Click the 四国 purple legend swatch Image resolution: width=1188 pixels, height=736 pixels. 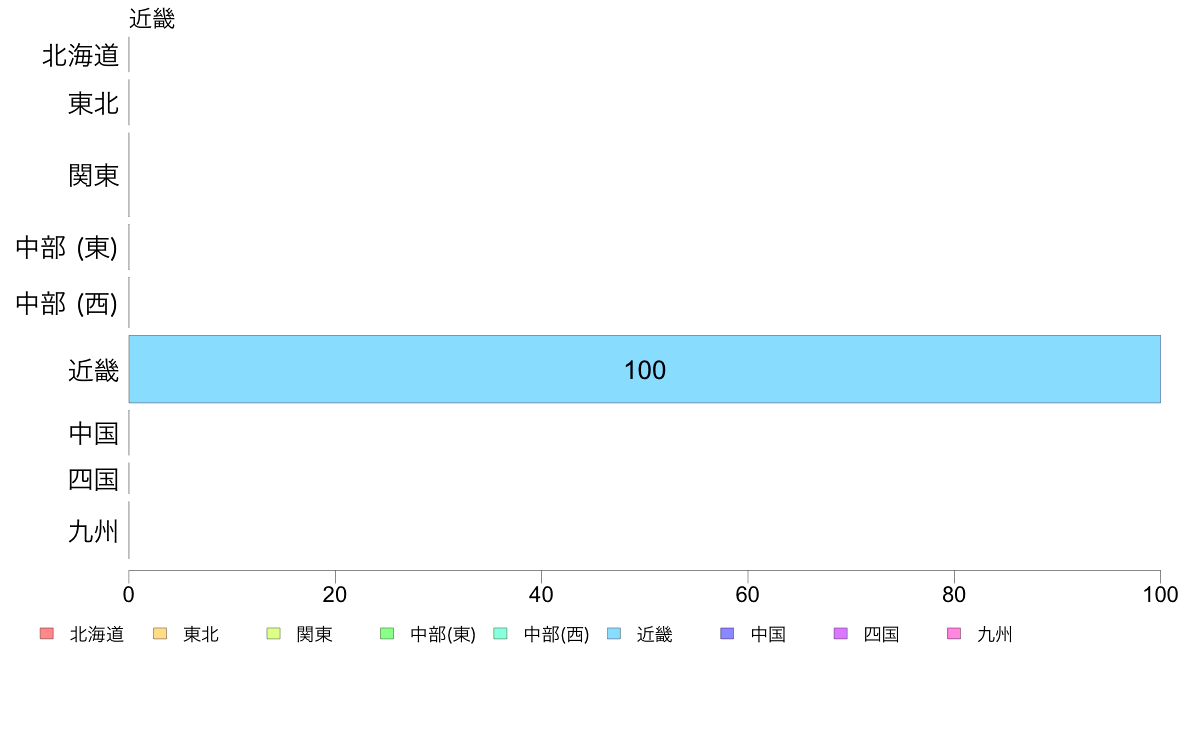(x=840, y=634)
